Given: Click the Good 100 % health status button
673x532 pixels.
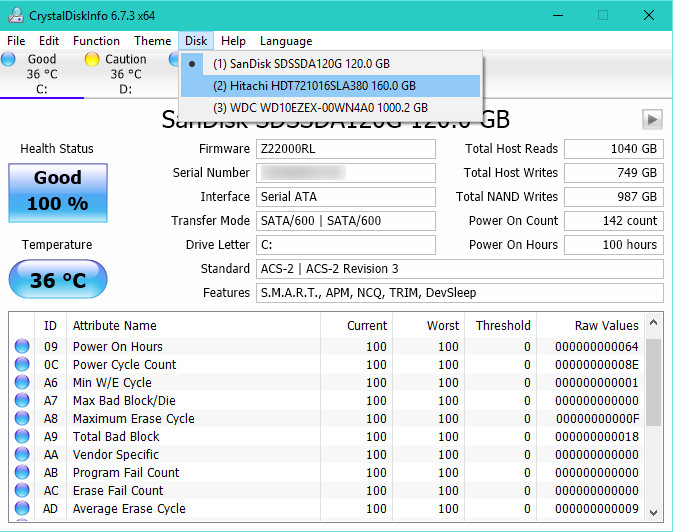Looking at the screenshot, I should 58,193.
